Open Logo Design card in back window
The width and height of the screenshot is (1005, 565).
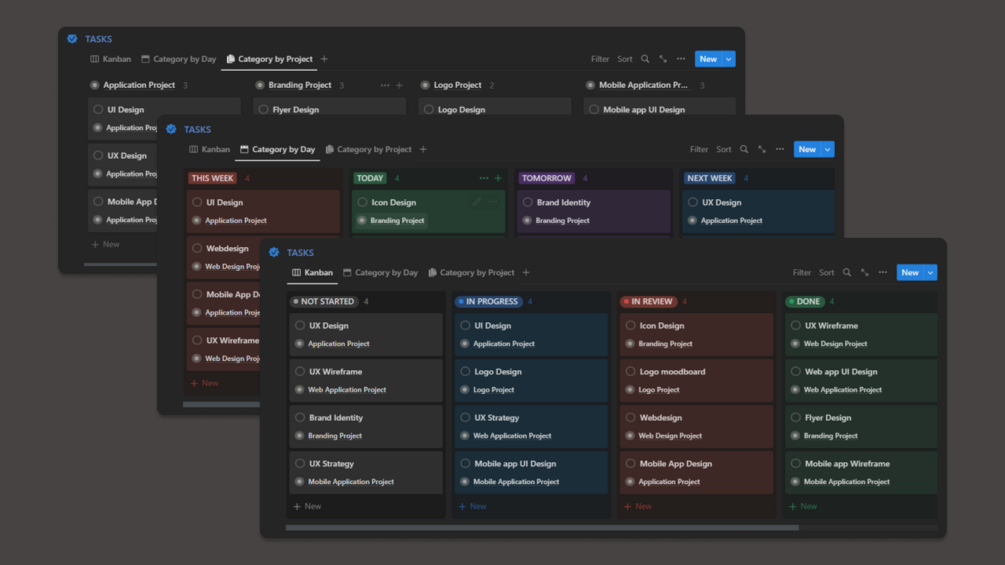click(495, 107)
